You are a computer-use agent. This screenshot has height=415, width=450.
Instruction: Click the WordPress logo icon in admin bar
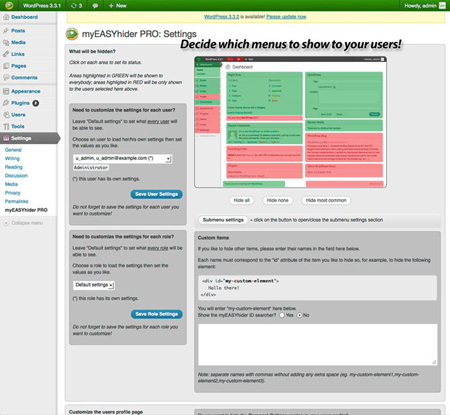[9, 5]
